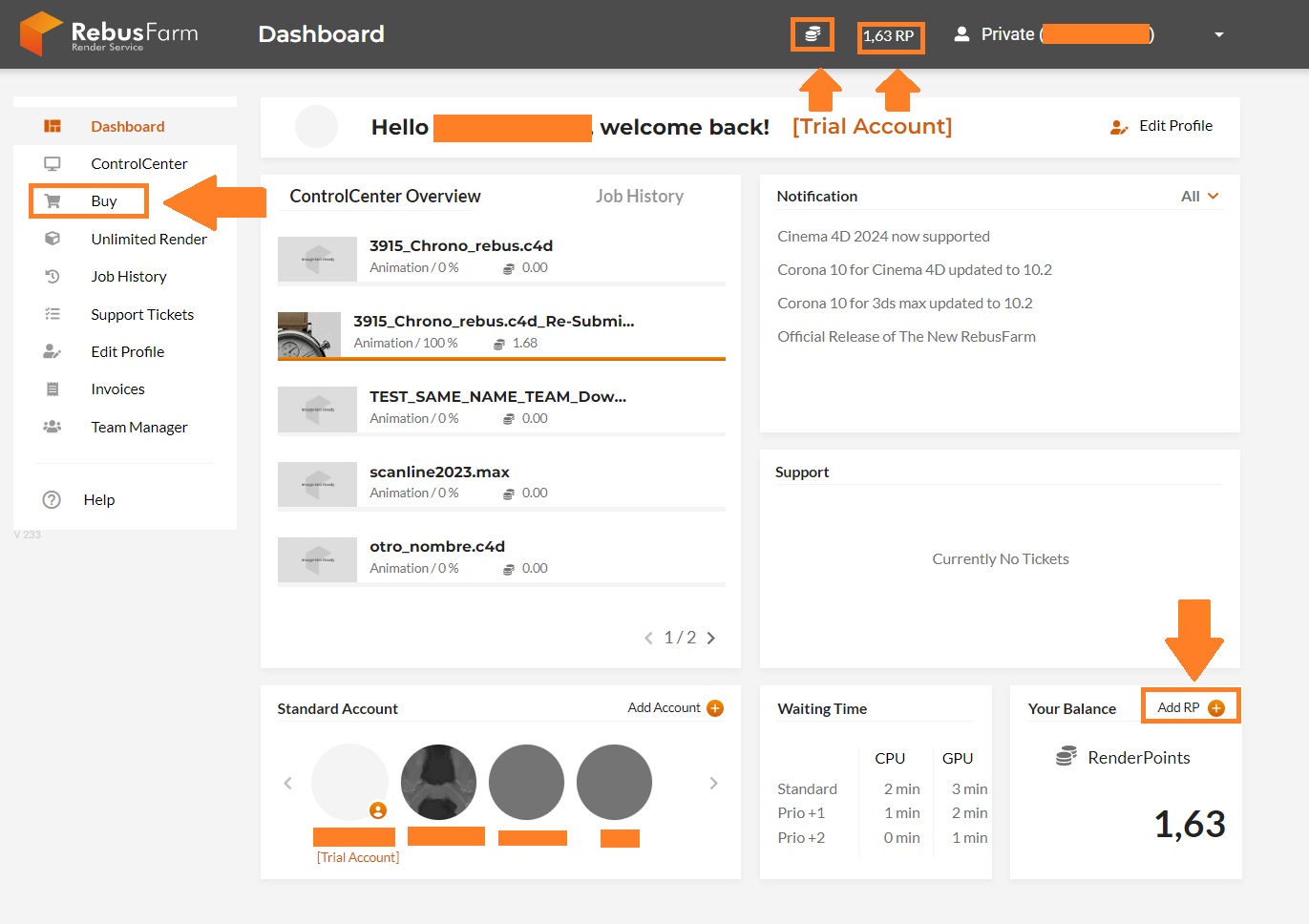
Task: Click the RebusFarm logo
Action: pyautogui.click(x=109, y=34)
